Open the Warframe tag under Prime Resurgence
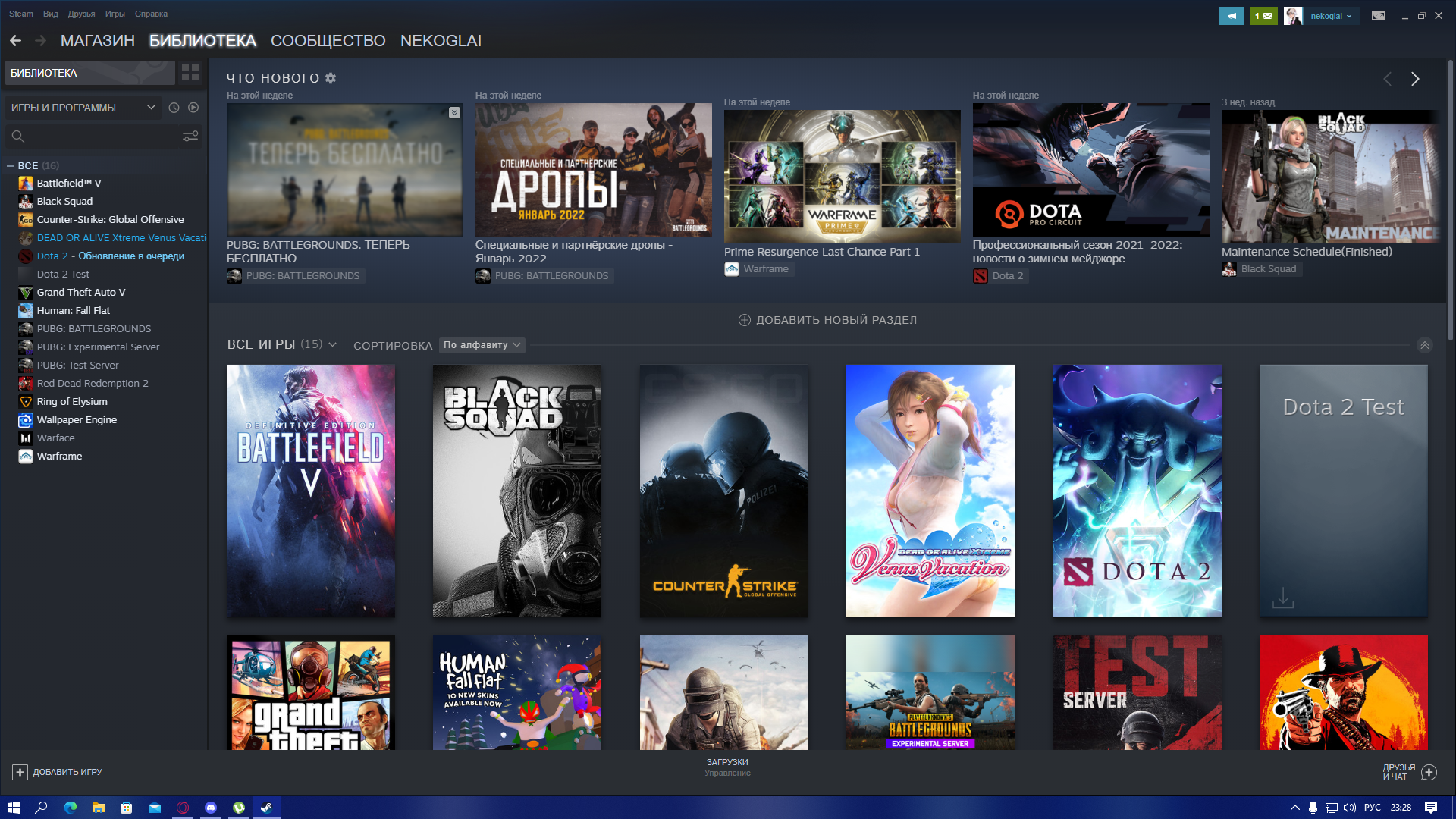The image size is (1456, 819). point(758,268)
